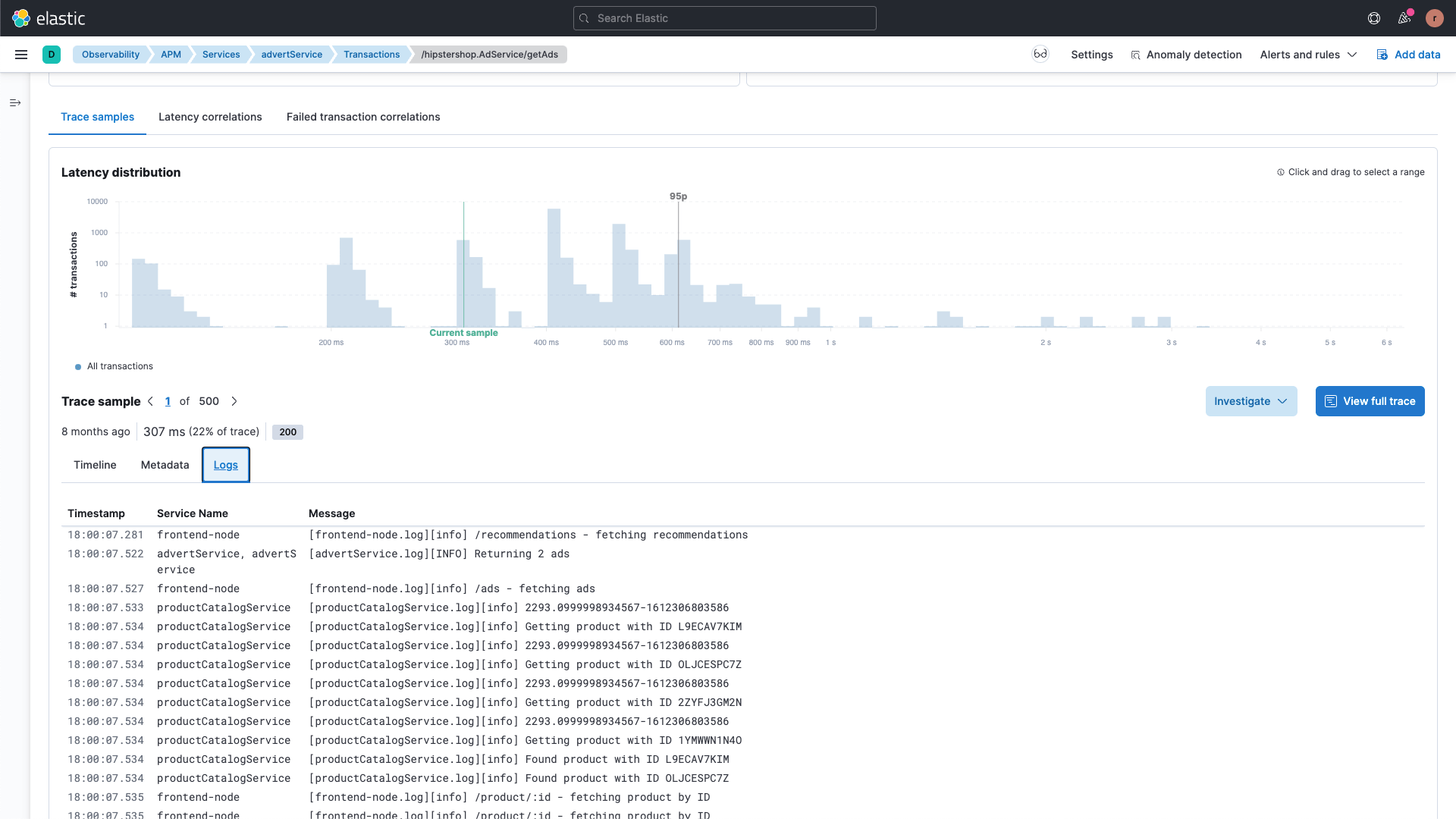Click log message '/ads - fetching ads'
The image size is (1456, 819).
tap(452, 588)
